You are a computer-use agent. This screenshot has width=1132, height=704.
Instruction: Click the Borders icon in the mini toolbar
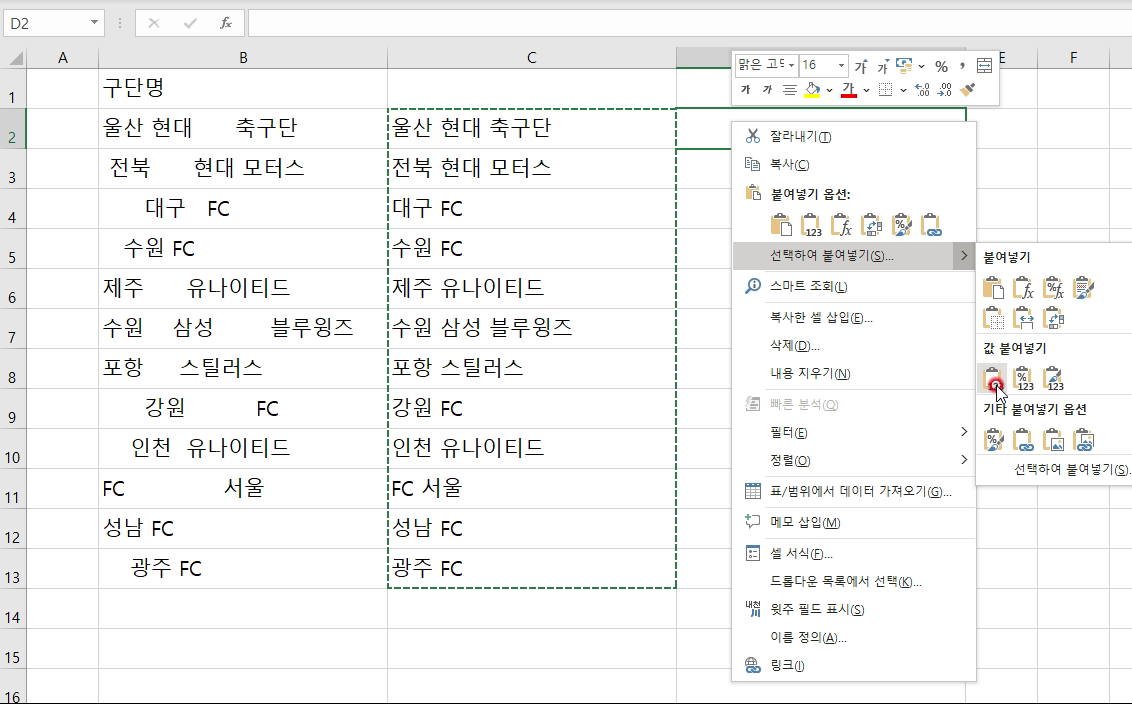pyautogui.click(x=886, y=90)
